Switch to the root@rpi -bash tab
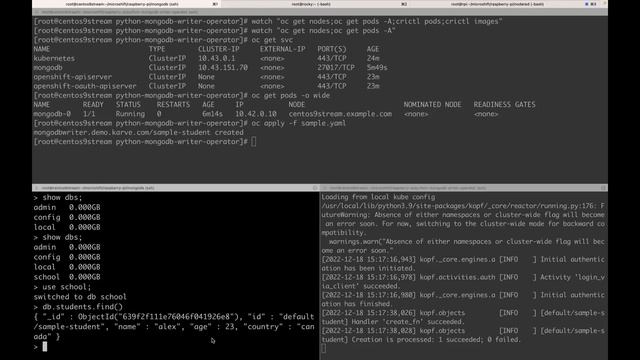The image size is (640, 360). pos(504,4)
